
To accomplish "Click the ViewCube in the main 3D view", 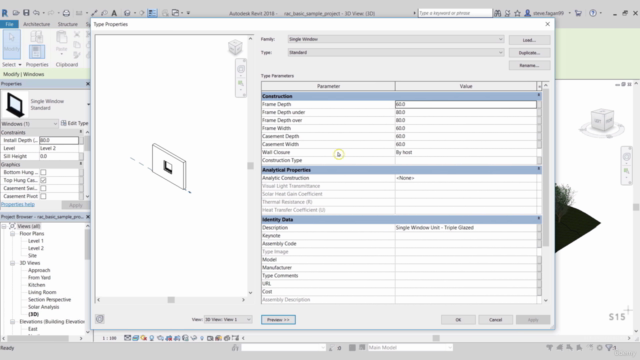I will [602, 121].
